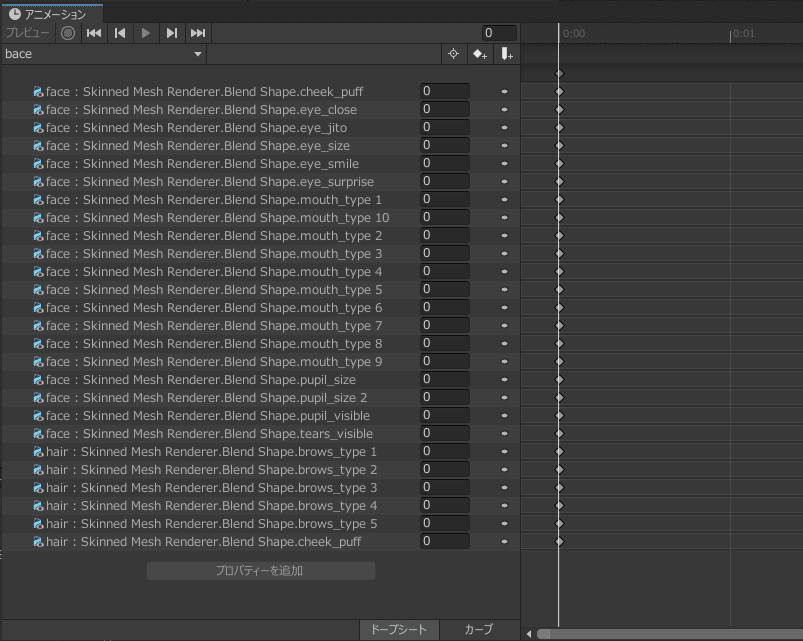
Task: Click the mesh renderer icon beside eye_smile
Action: point(38,163)
